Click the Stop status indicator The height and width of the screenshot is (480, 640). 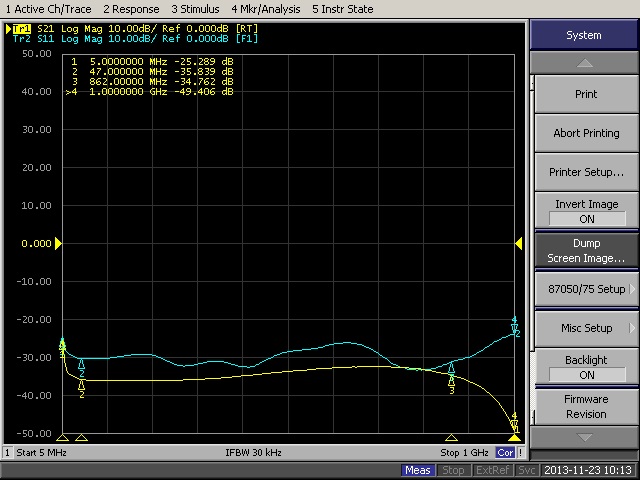click(x=453, y=471)
